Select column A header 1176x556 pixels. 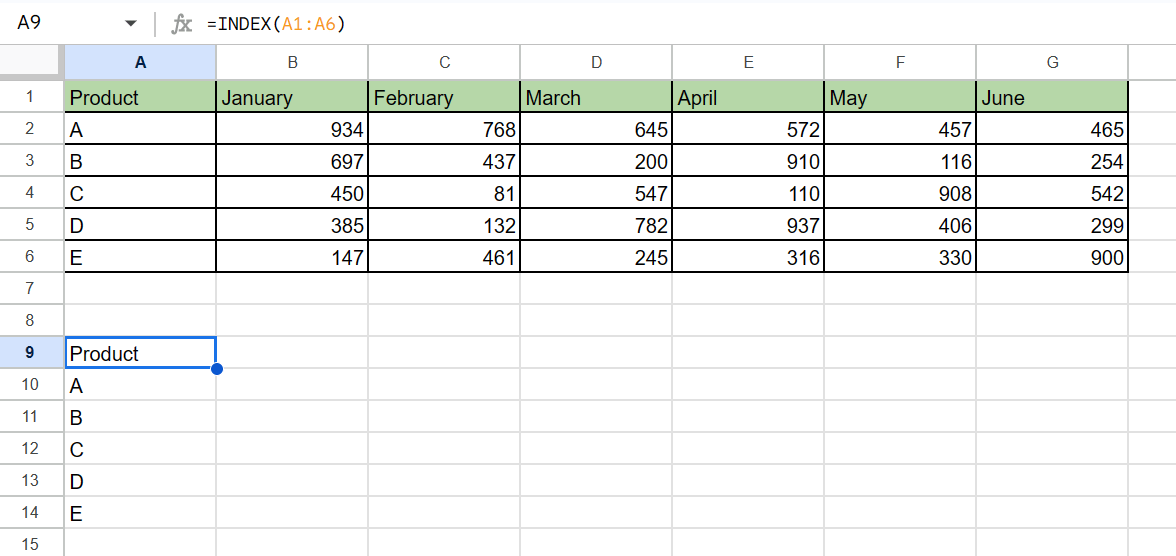140,63
